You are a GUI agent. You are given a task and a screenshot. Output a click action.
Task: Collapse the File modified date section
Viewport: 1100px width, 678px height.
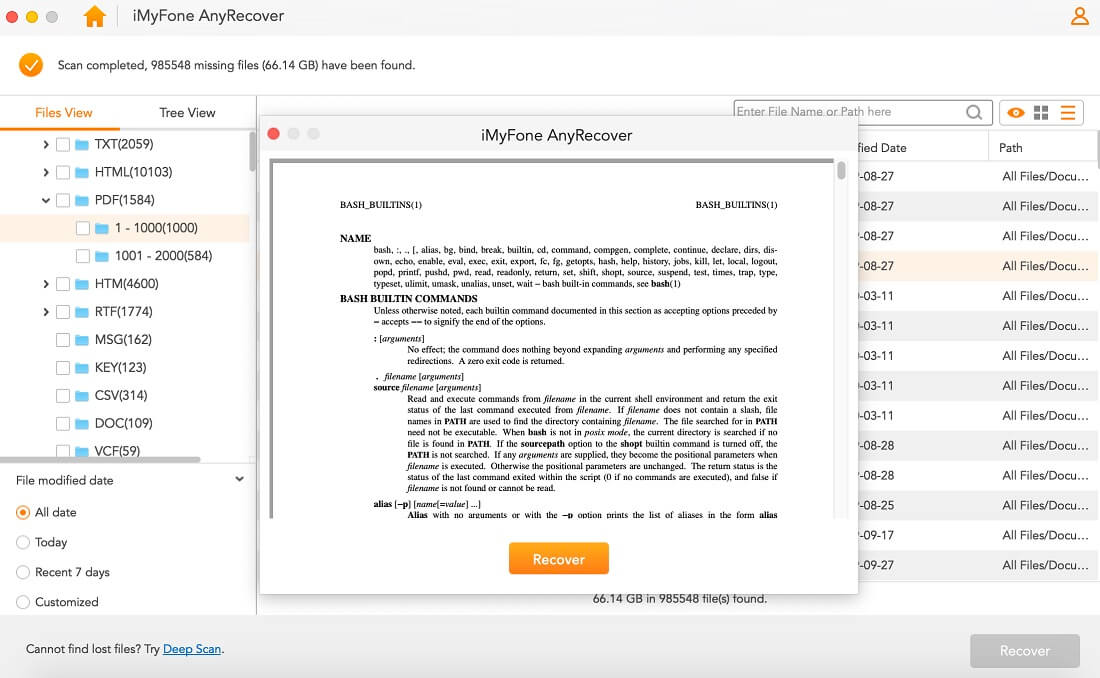tap(238, 479)
